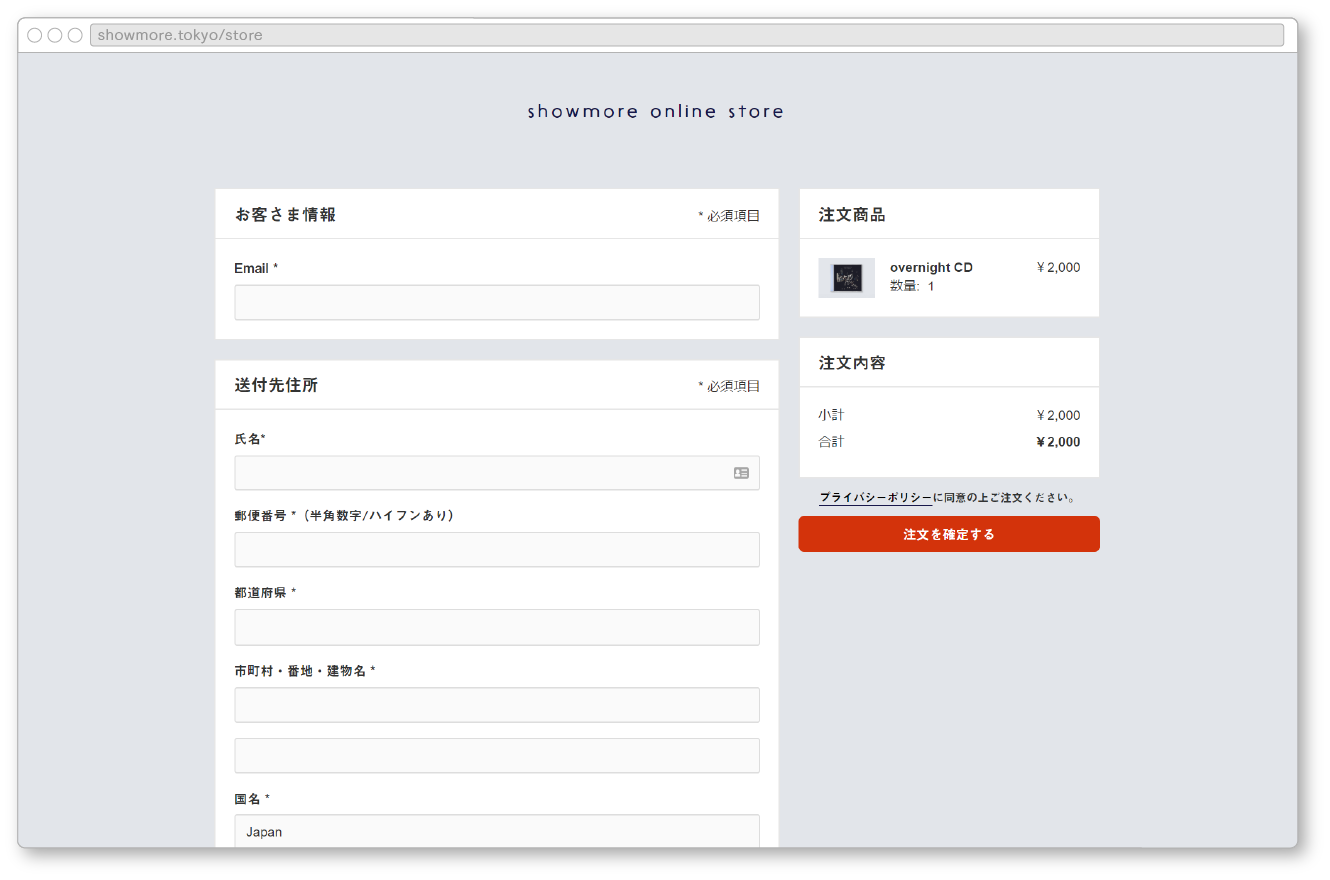Click the 注文内容 panel heading

852,363
